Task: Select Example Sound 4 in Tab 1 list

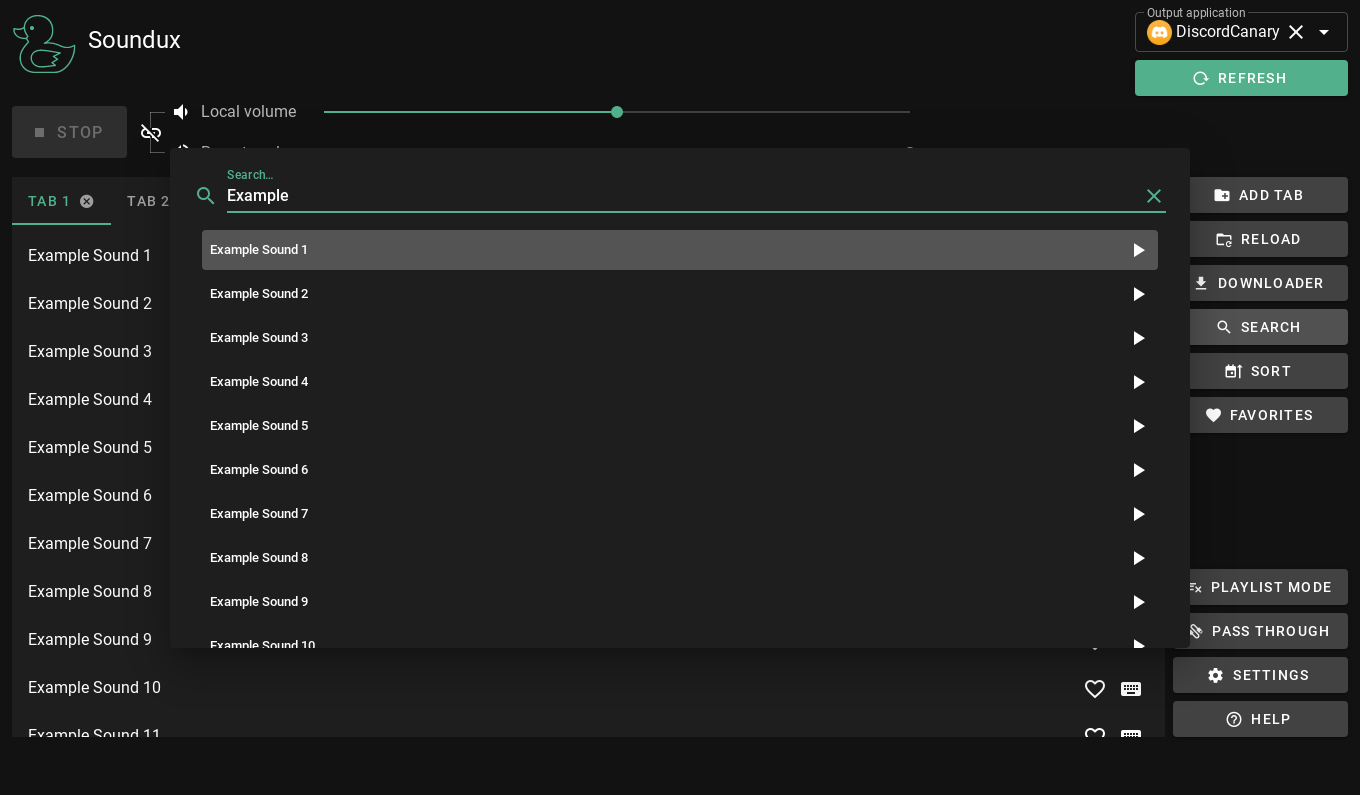Action: [90, 400]
